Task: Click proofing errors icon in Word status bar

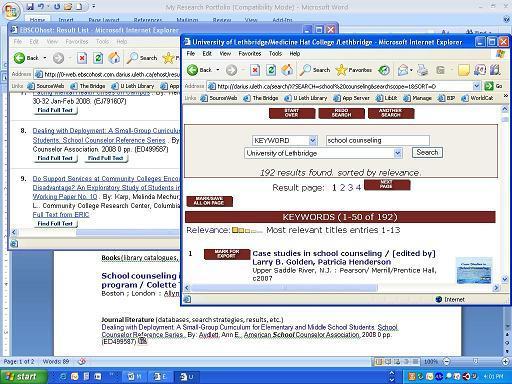Action: point(82,361)
